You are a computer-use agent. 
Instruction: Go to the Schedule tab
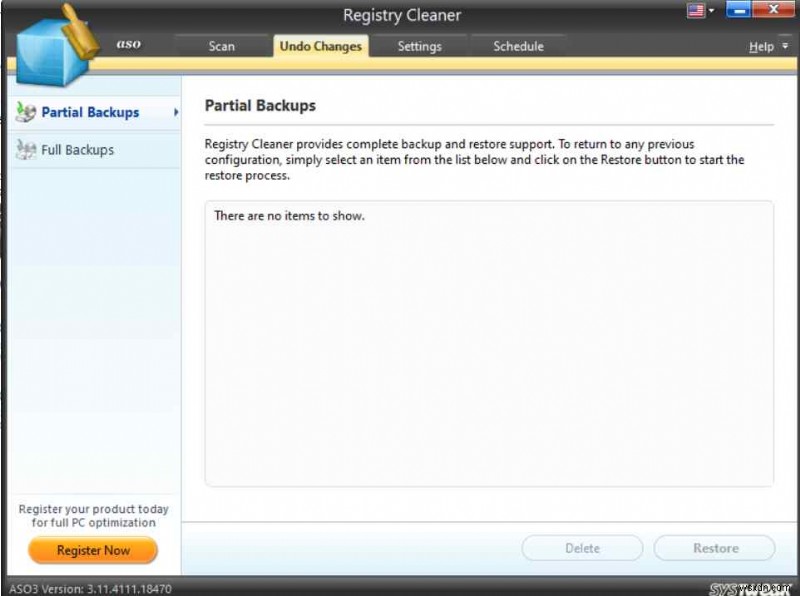(518, 46)
